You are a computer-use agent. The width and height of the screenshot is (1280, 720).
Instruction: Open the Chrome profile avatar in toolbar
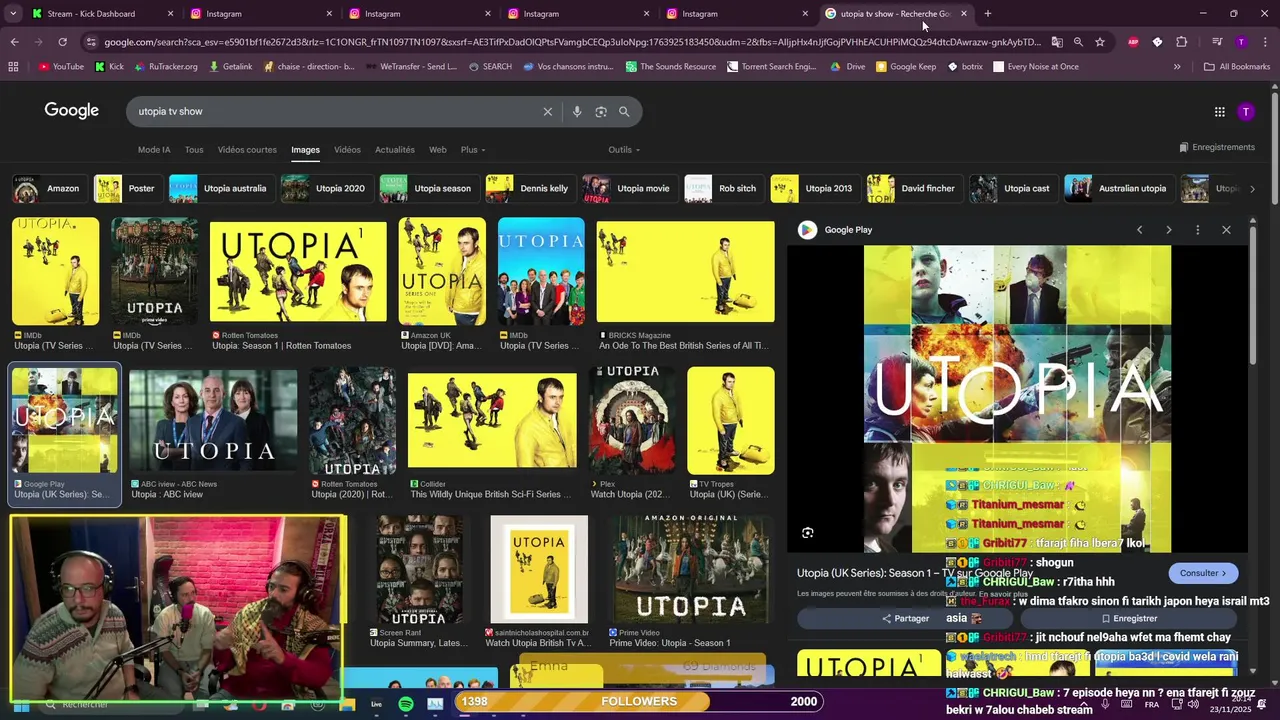tap(1241, 42)
